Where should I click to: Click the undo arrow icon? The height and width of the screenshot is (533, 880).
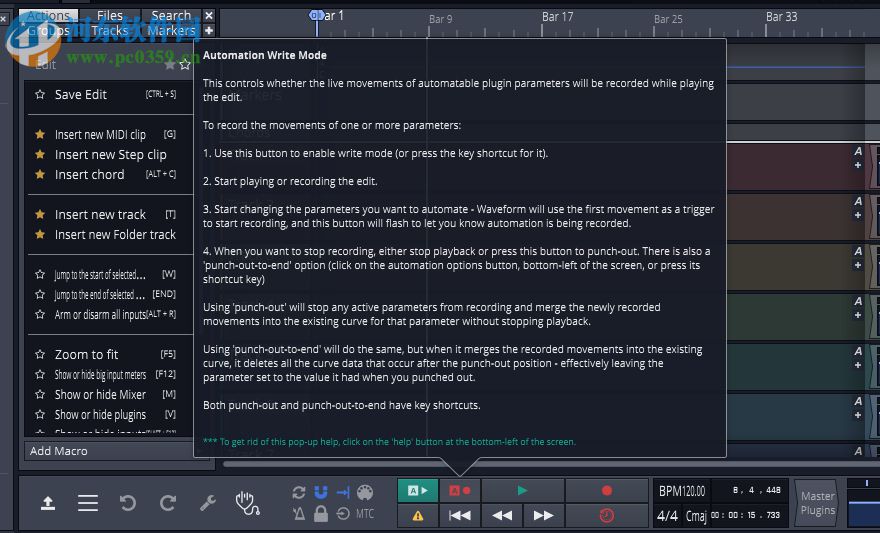coord(128,503)
